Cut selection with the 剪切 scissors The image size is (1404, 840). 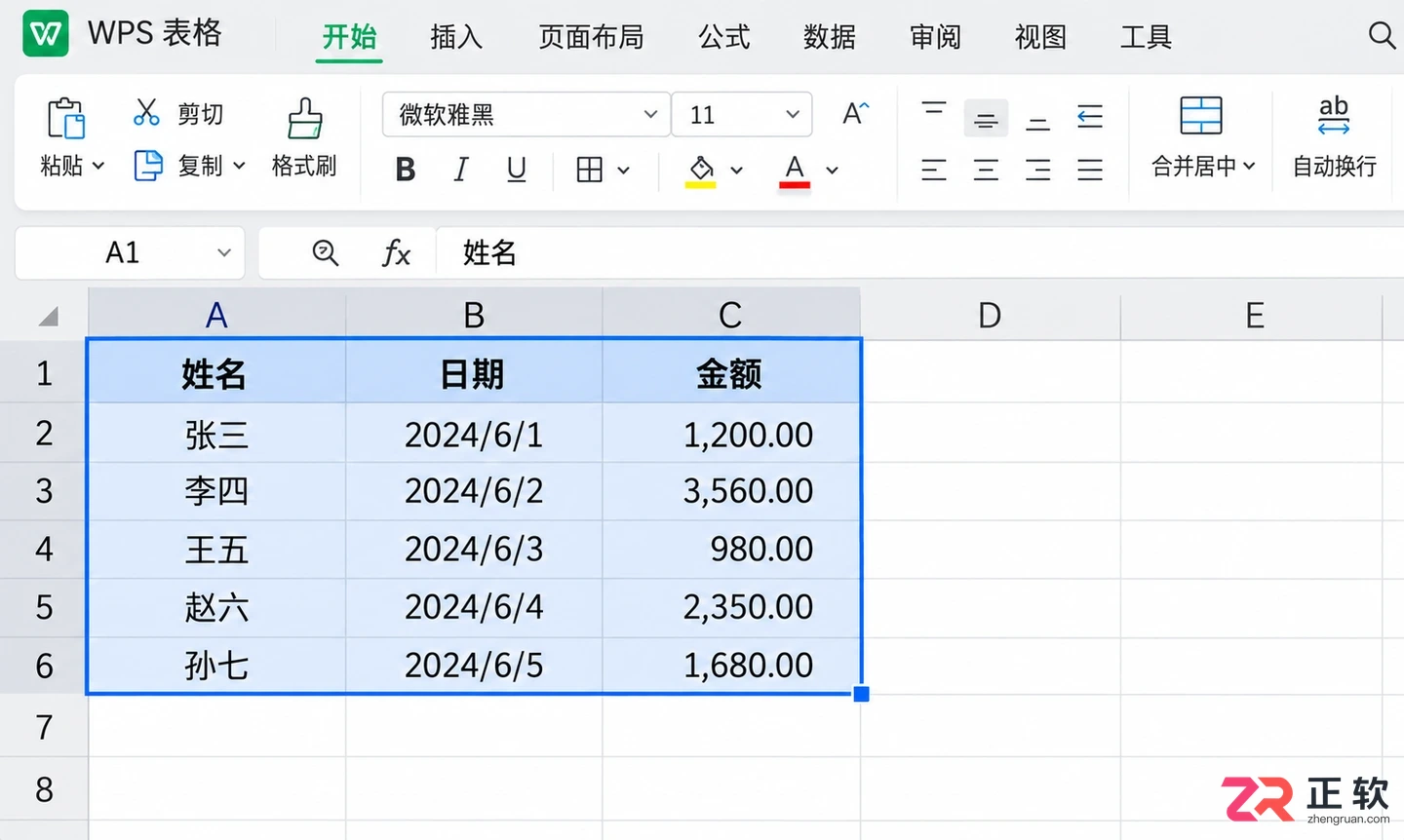(x=146, y=112)
